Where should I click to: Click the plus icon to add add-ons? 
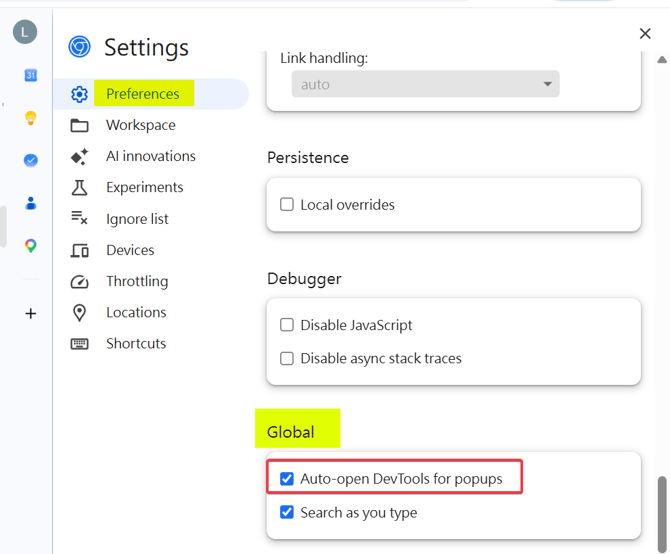[x=30, y=314]
